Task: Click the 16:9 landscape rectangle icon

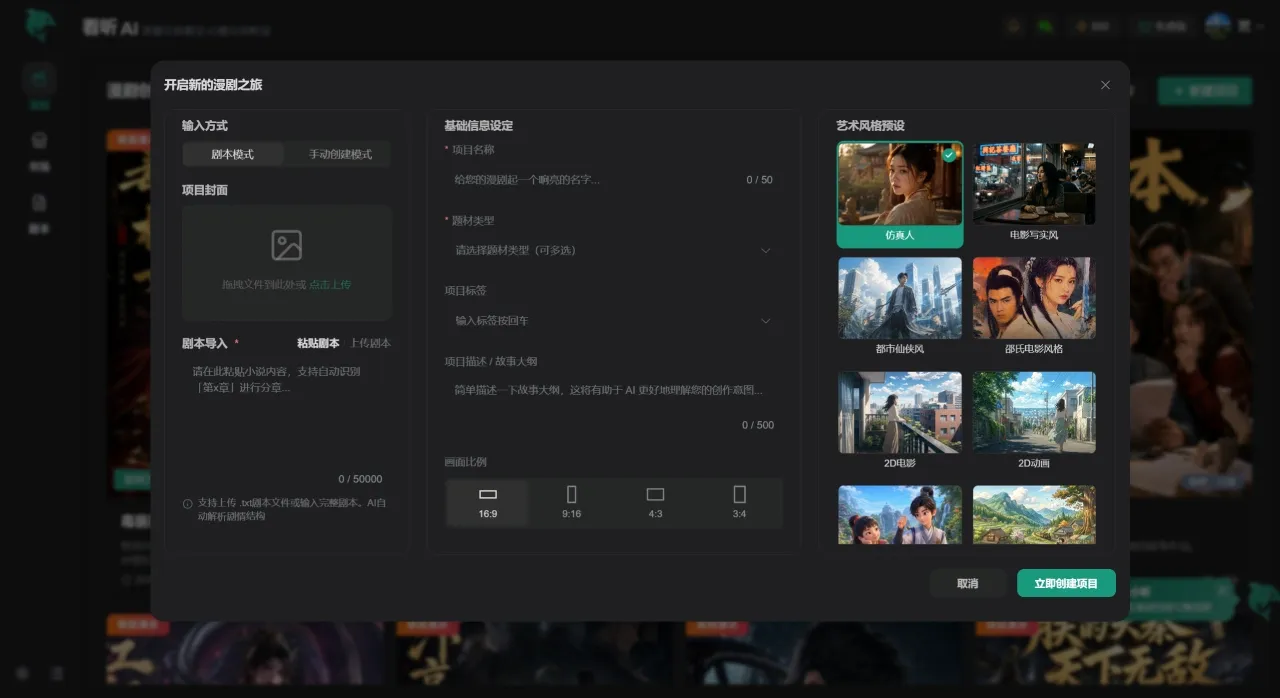Action: (x=488, y=494)
